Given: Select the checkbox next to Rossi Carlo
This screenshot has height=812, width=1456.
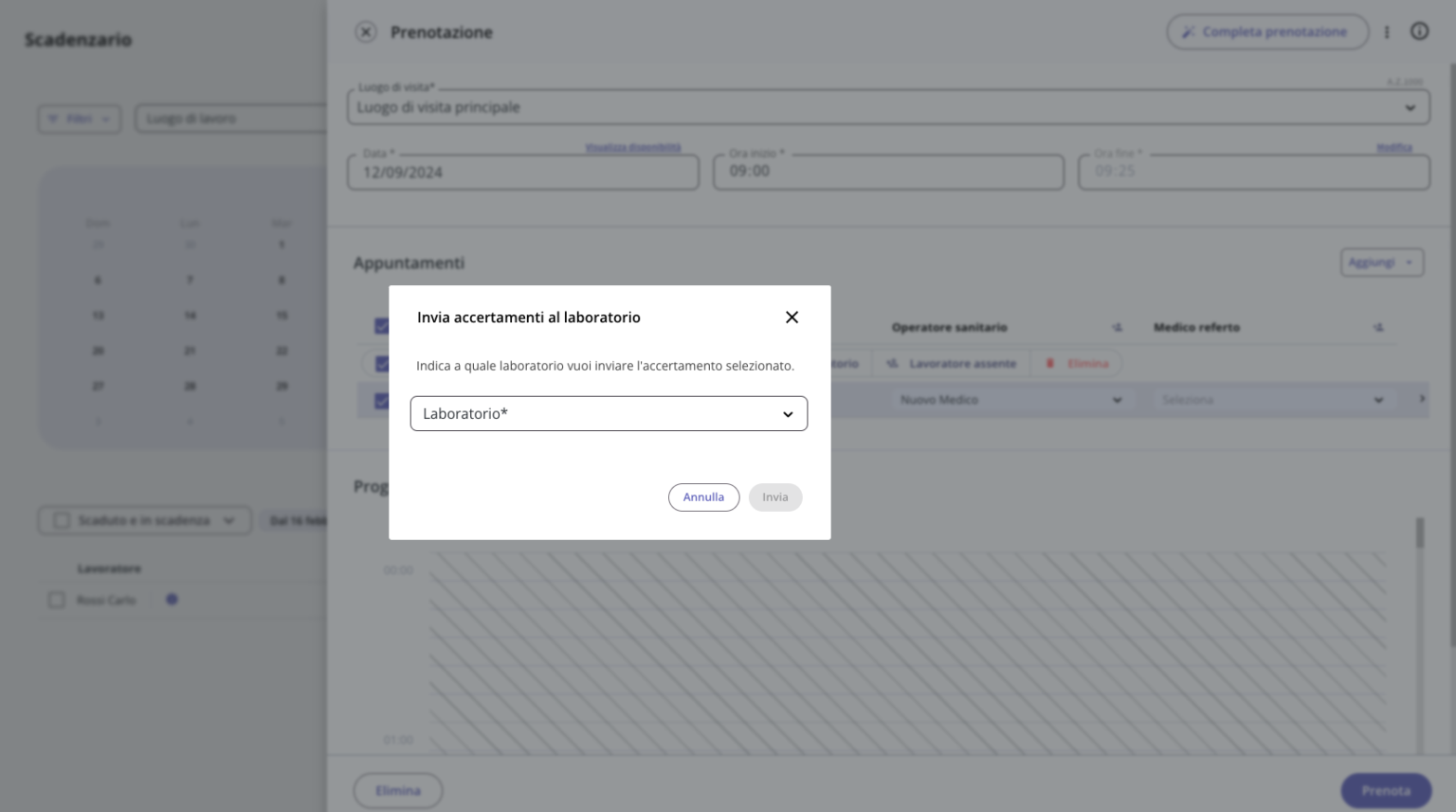Looking at the screenshot, I should 56,599.
